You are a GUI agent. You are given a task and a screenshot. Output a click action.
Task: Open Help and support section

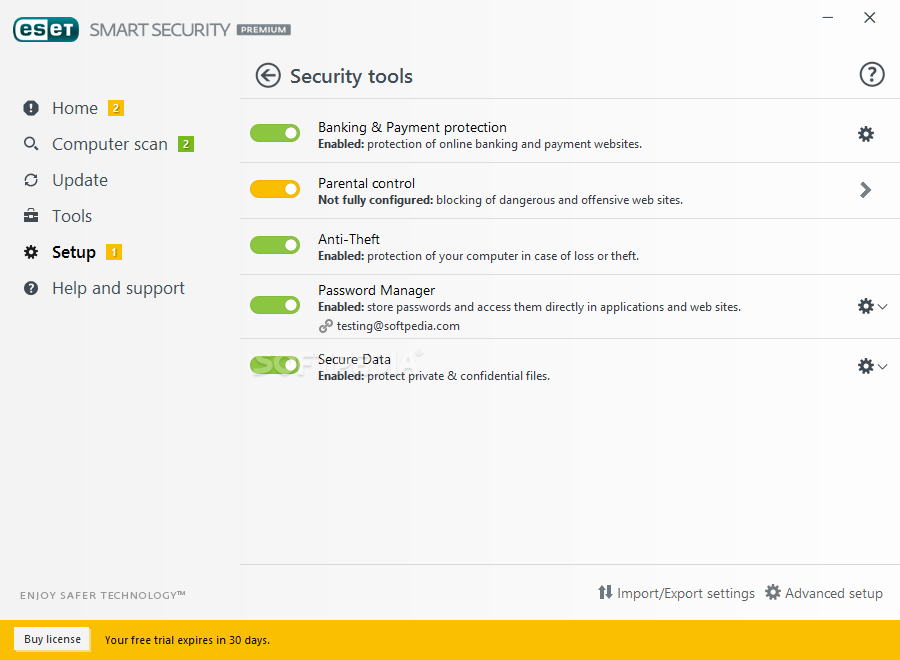click(118, 288)
